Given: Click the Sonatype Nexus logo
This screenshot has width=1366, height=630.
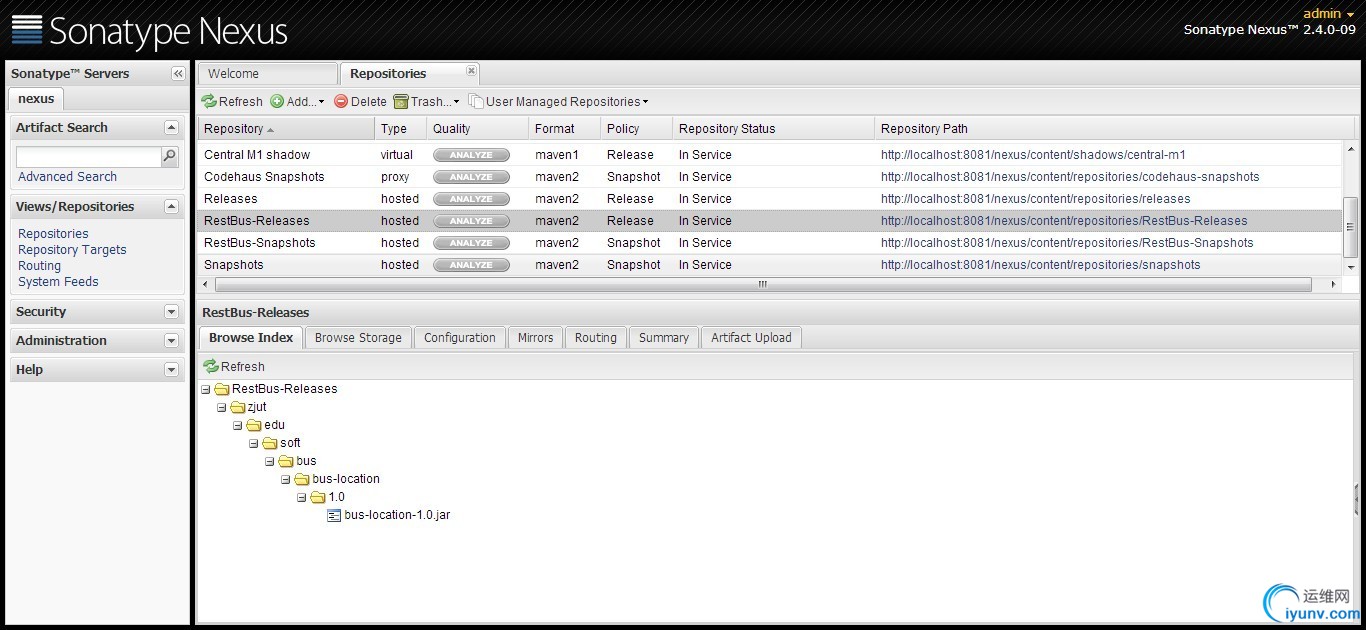Looking at the screenshot, I should [x=150, y=31].
